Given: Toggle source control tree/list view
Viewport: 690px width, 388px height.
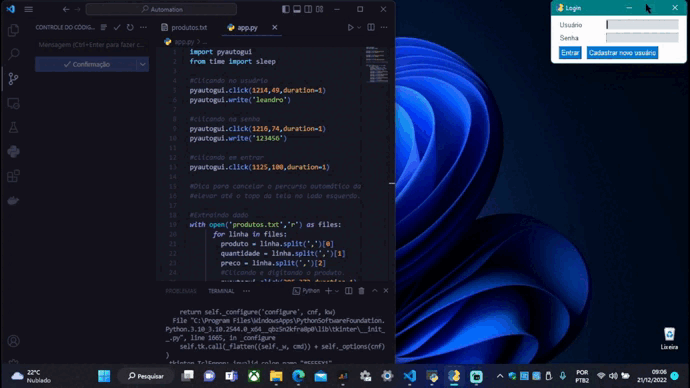Looking at the screenshot, I should [104, 27].
